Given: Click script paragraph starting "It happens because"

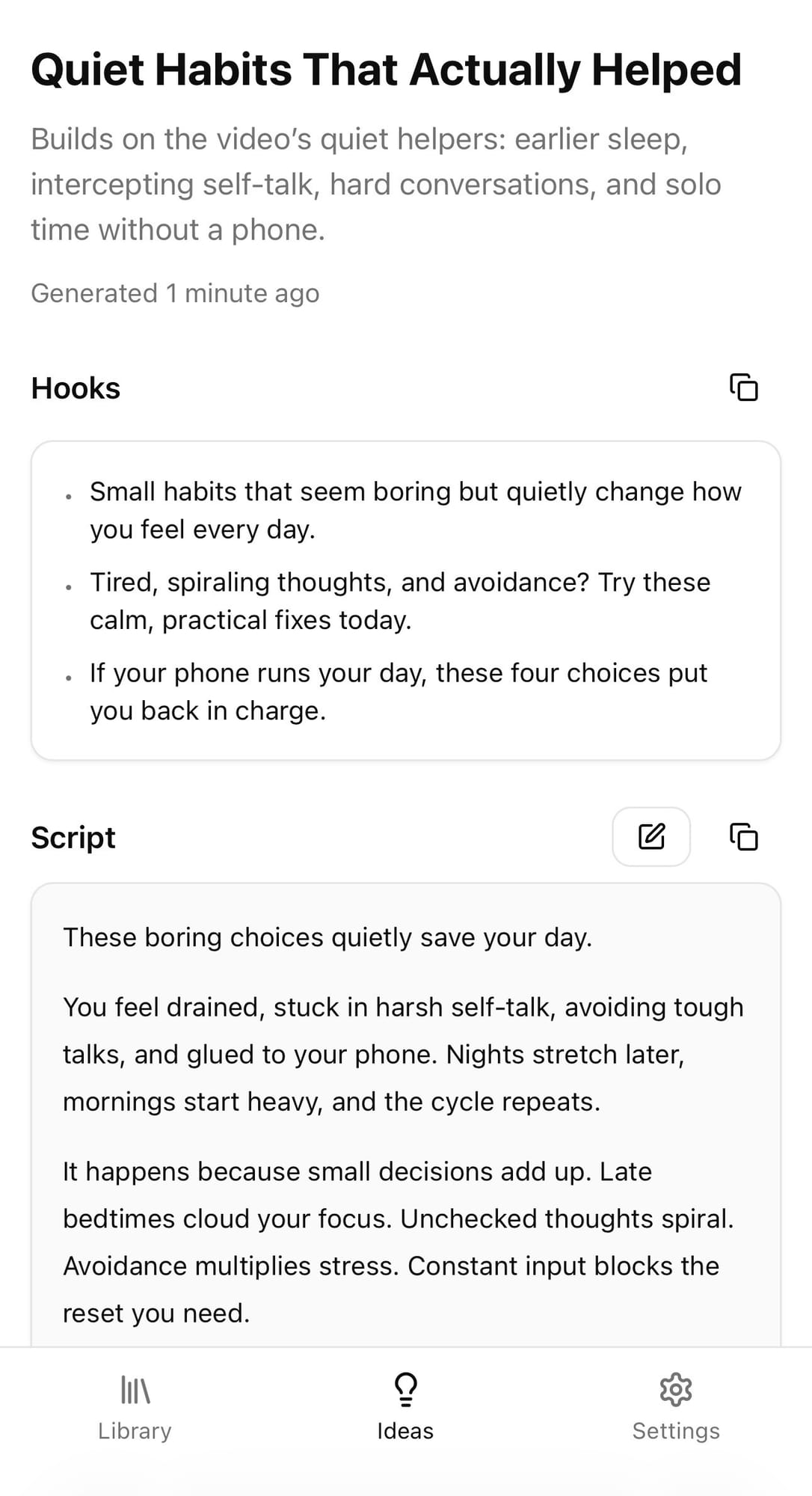Looking at the screenshot, I should click(x=398, y=1242).
